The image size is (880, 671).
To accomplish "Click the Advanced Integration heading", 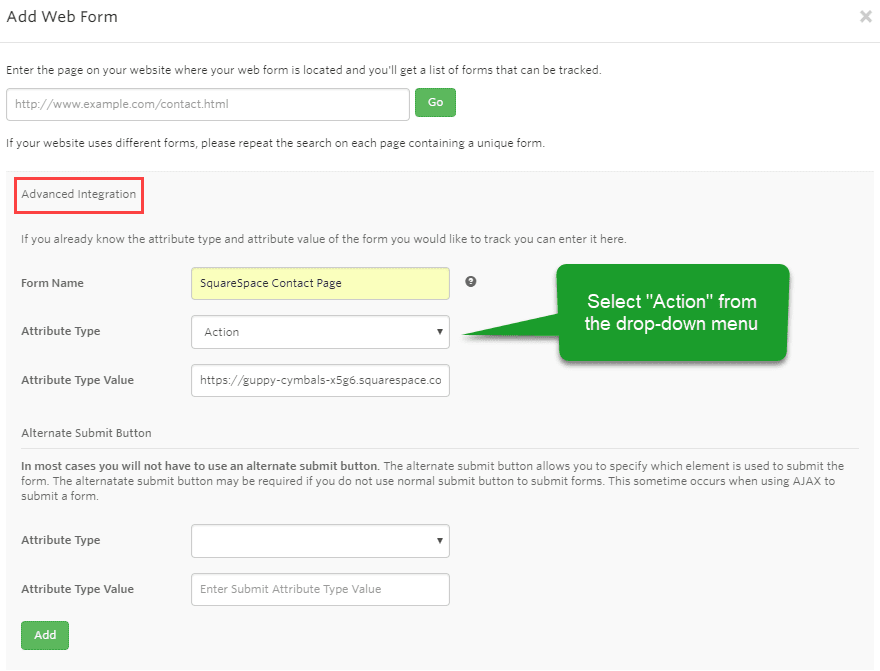I will pyautogui.click(x=79, y=194).
